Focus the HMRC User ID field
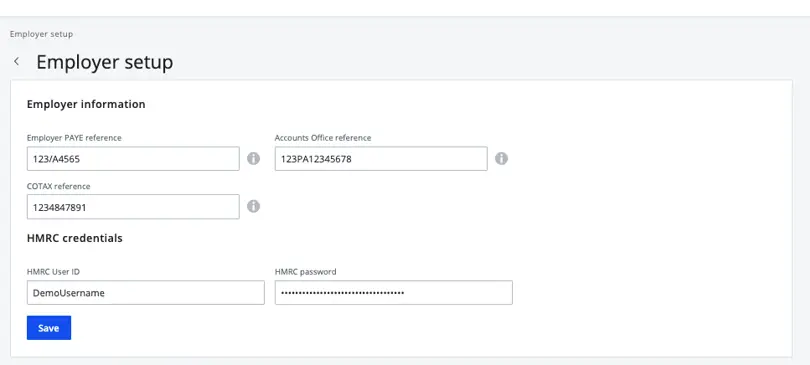 pos(146,293)
